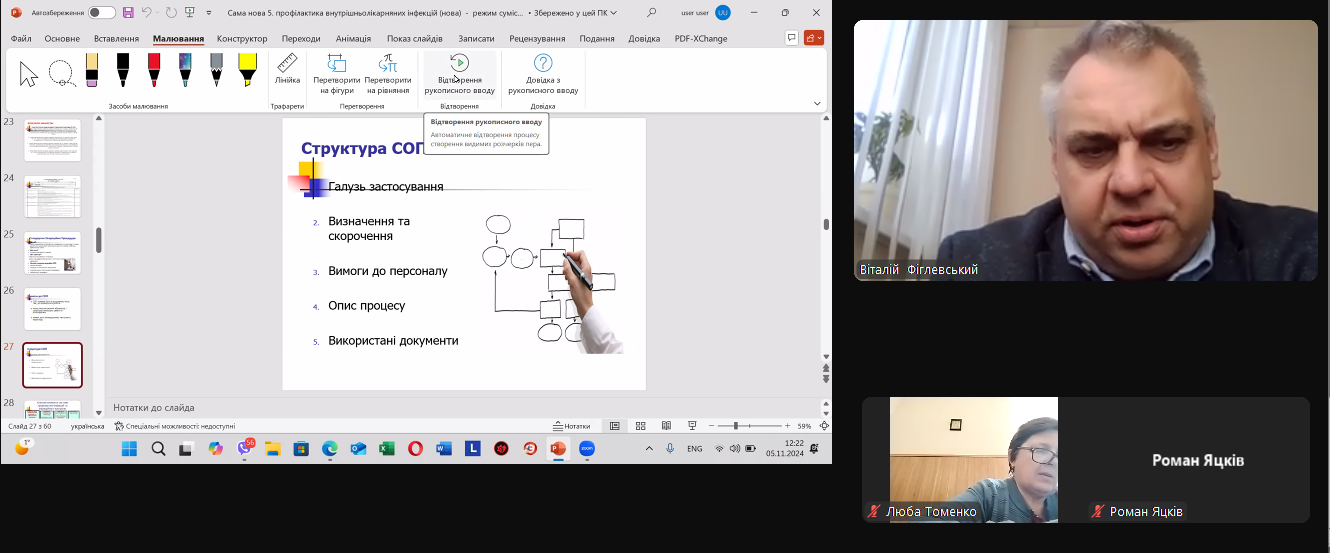Select slide 24 thumbnail
Viewport: 1330px width, 553px height.
tap(52, 196)
